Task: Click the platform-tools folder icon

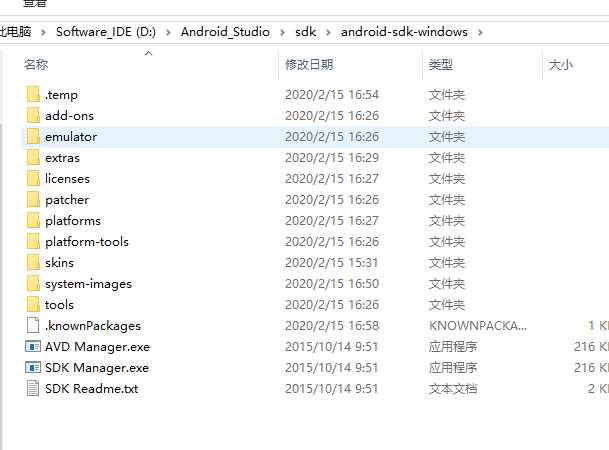Action: 33,241
